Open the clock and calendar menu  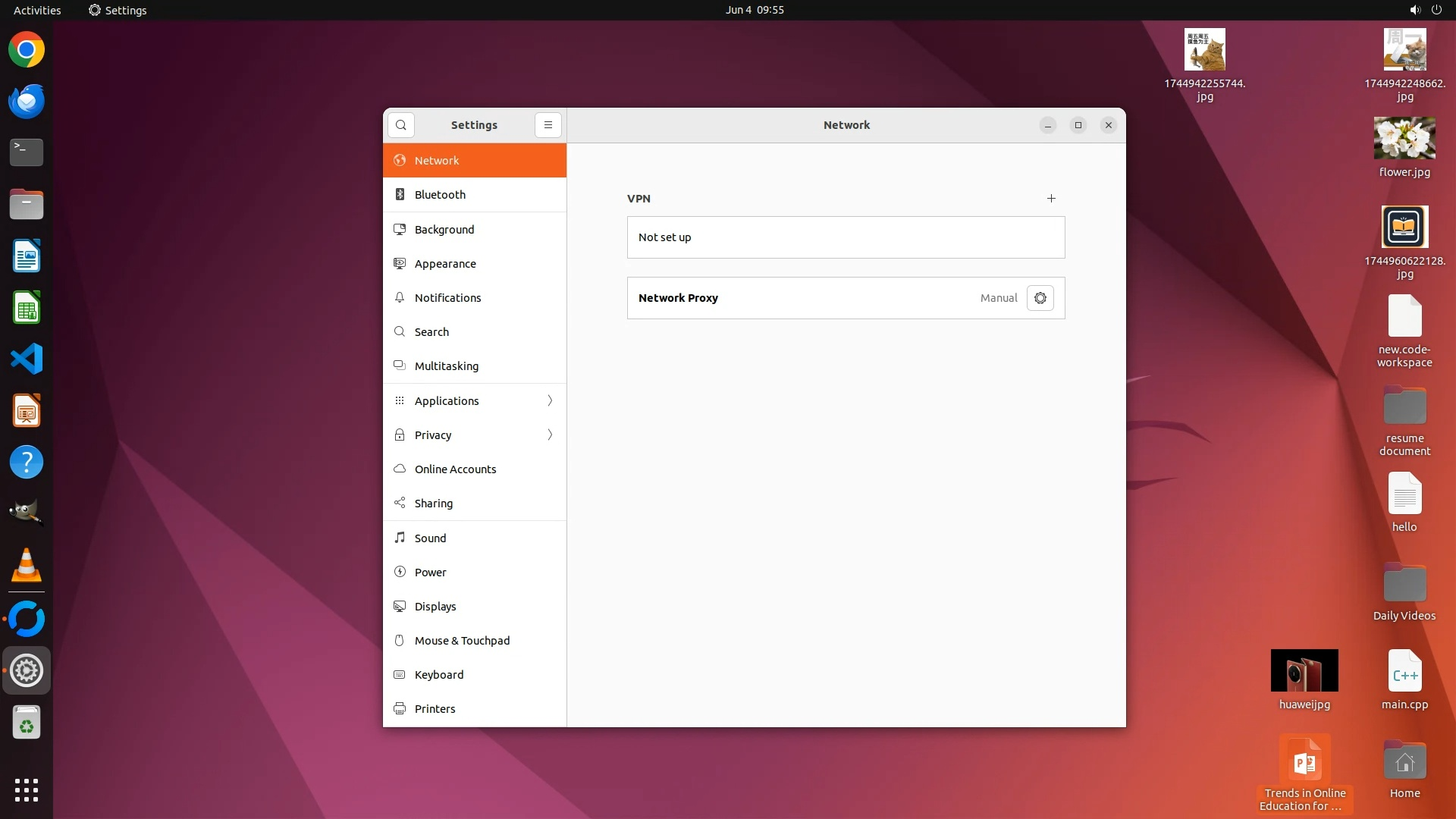[754, 10]
